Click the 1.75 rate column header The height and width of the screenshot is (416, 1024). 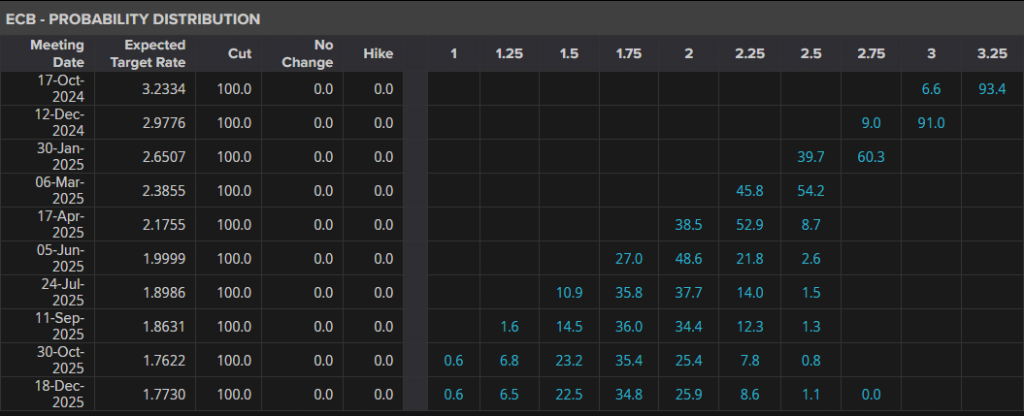(628, 54)
